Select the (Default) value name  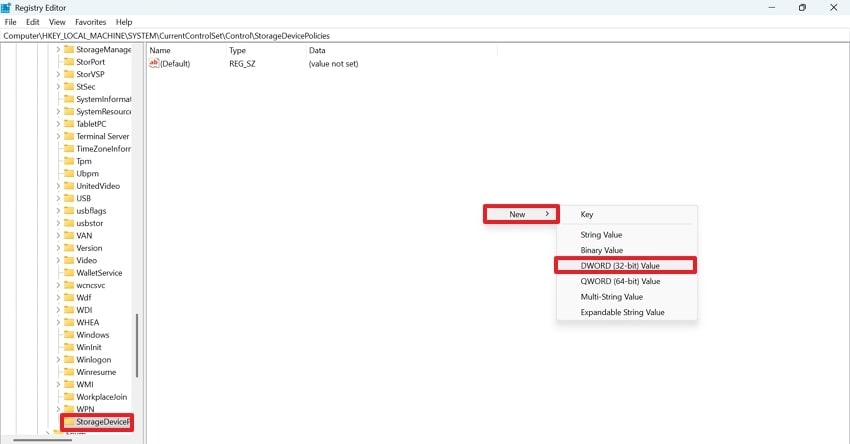(x=175, y=63)
